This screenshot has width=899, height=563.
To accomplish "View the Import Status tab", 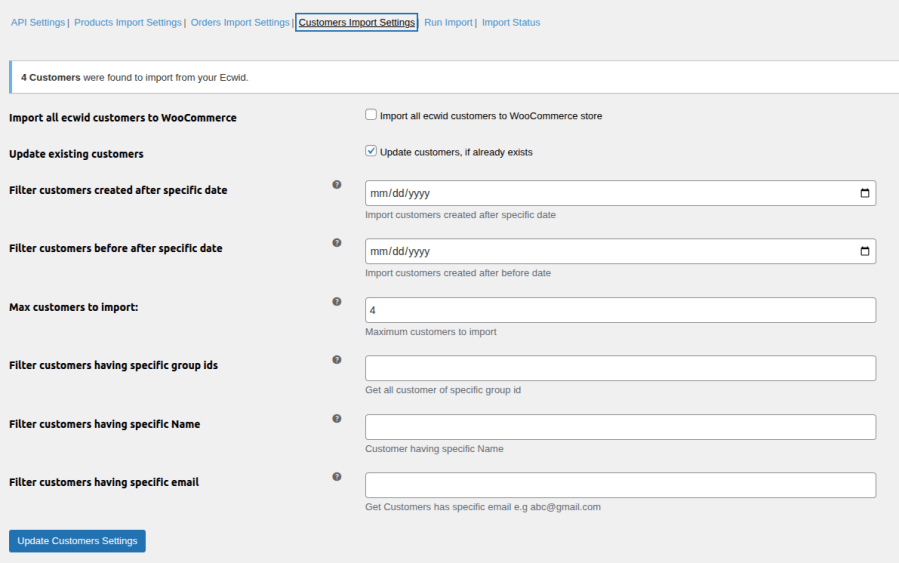I will [x=511, y=22].
